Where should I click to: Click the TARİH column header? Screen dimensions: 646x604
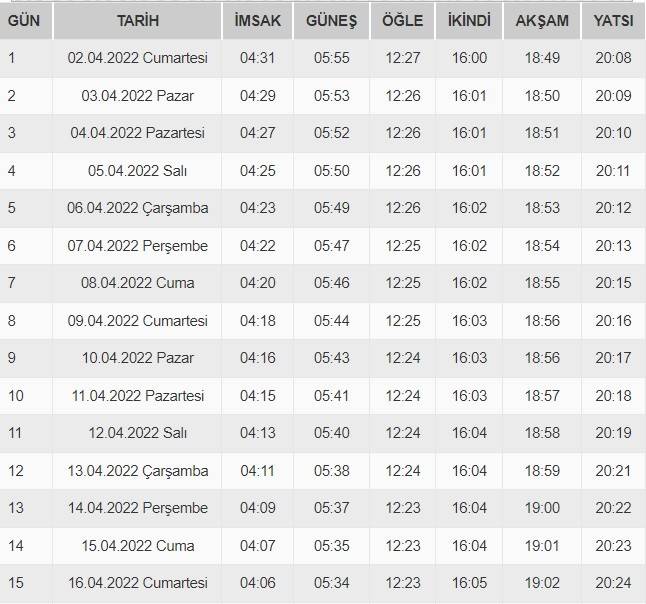137,20
